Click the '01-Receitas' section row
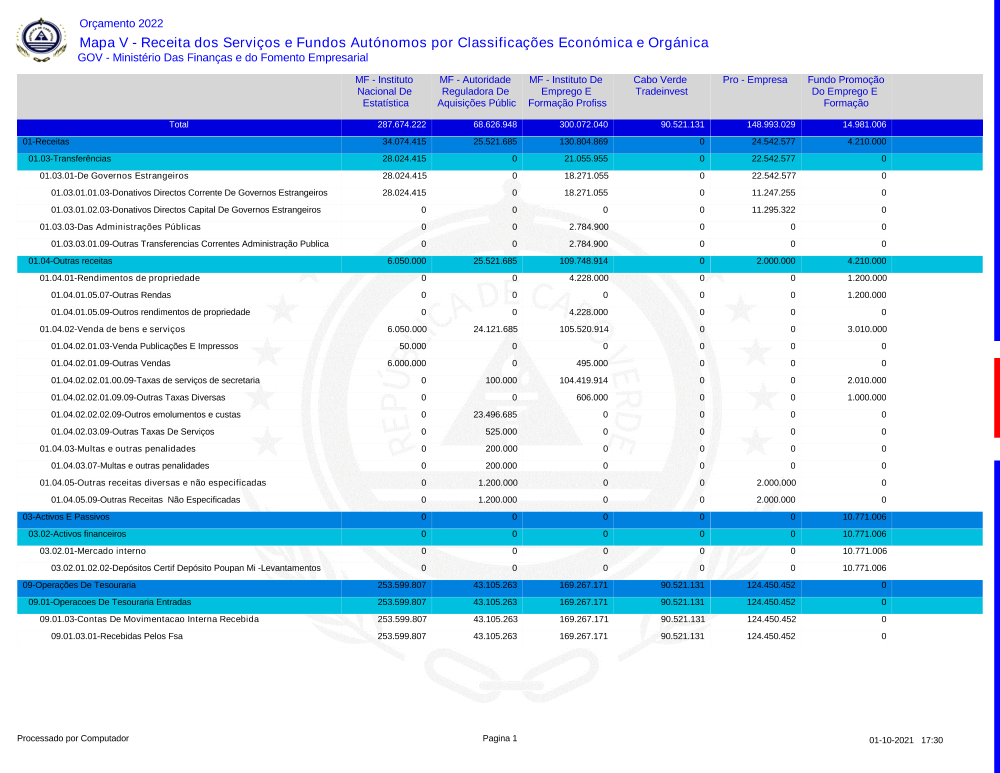Viewport: 1000px width, 773px height. [46, 142]
